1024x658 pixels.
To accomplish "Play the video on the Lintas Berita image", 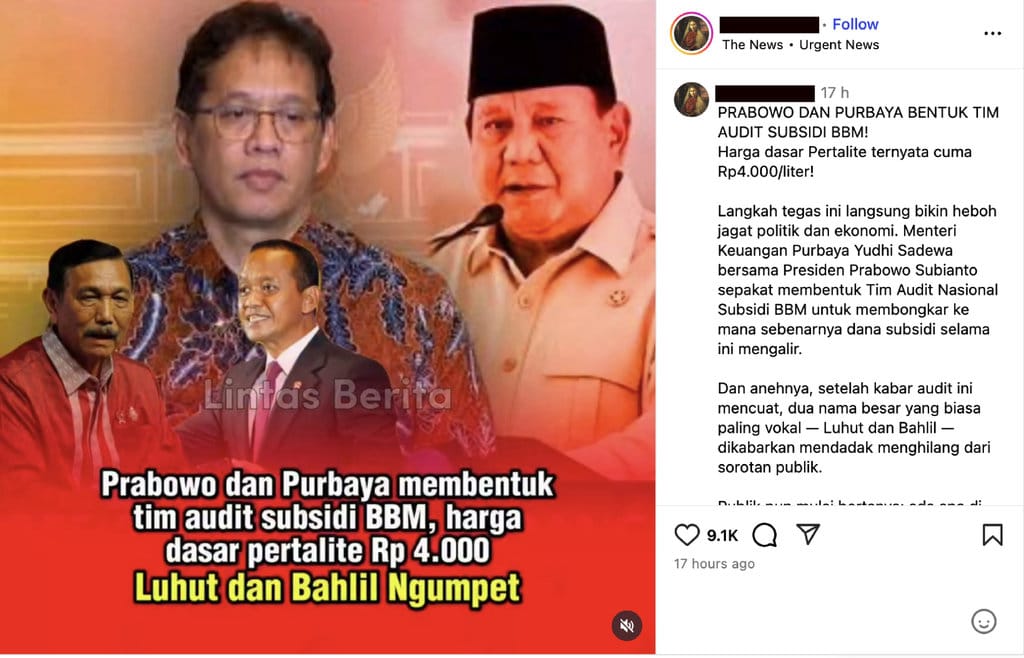I will pos(327,327).
